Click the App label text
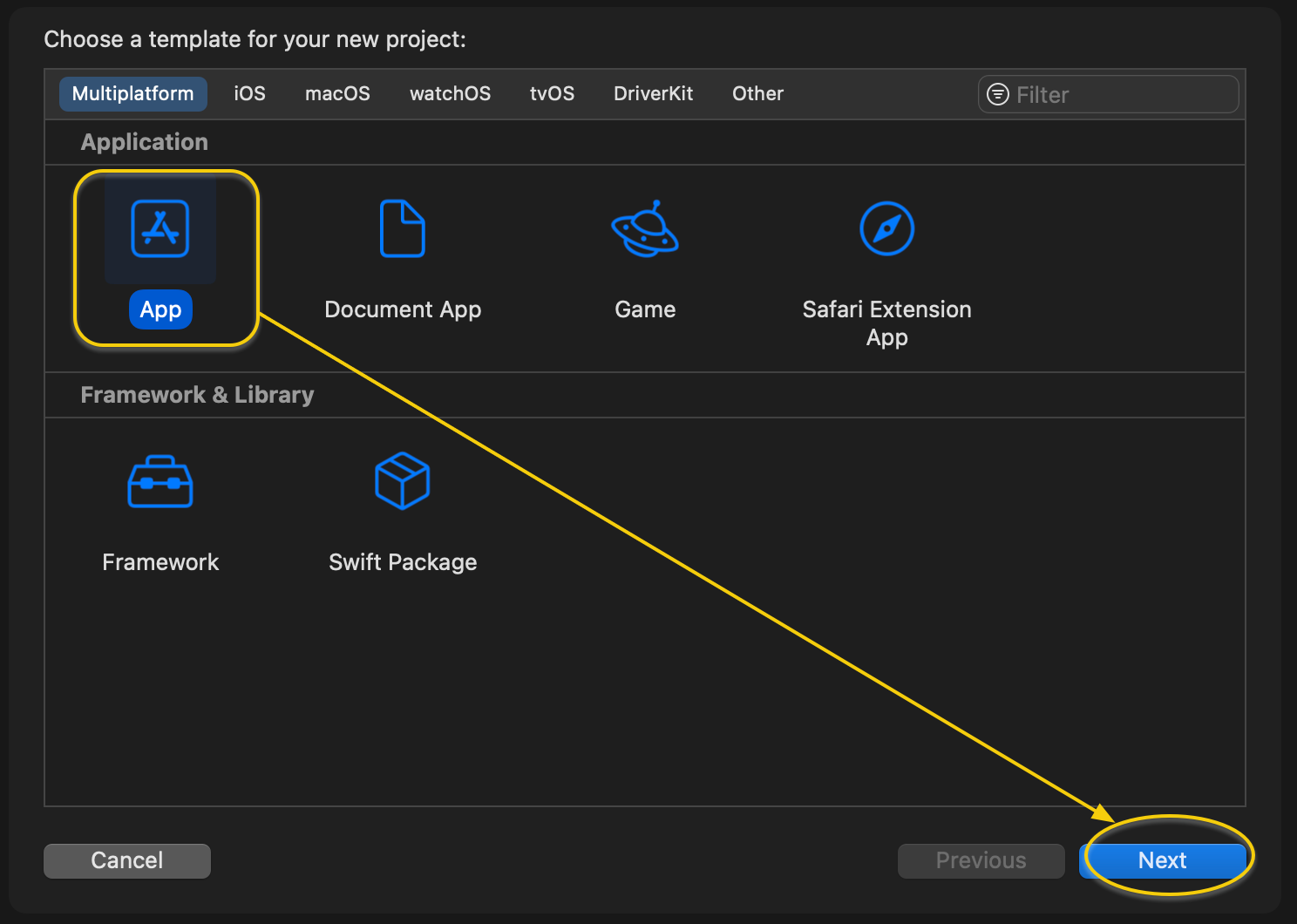 tap(160, 309)
